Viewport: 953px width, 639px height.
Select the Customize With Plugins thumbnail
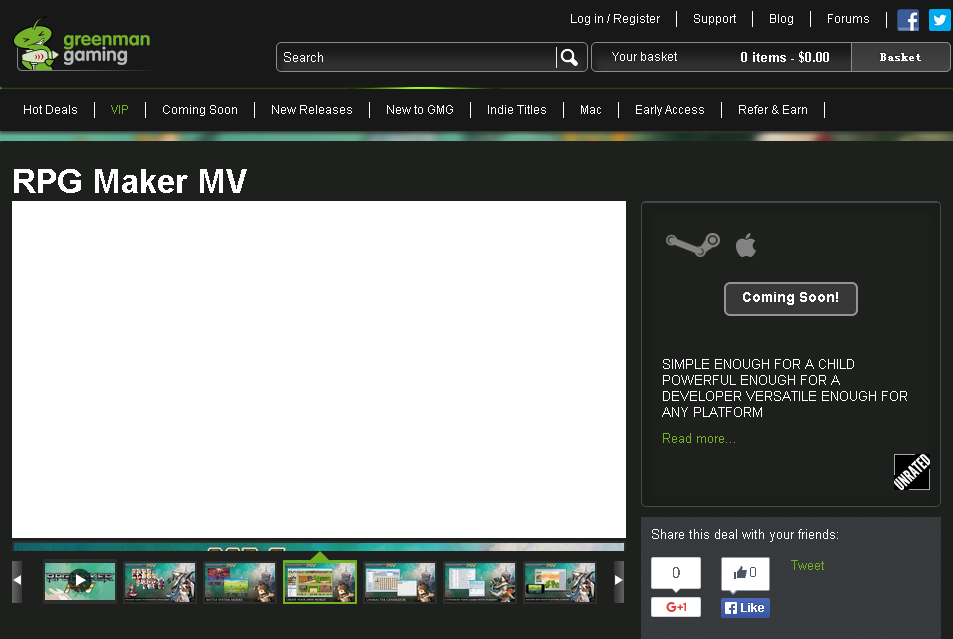pyautogui.click(x=480, y=582)
